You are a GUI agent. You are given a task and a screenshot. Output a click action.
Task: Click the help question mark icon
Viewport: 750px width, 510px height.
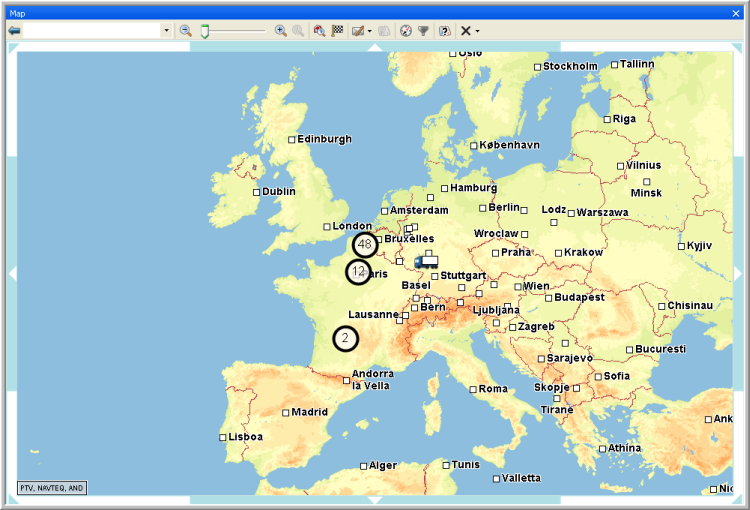pos(445,31)
